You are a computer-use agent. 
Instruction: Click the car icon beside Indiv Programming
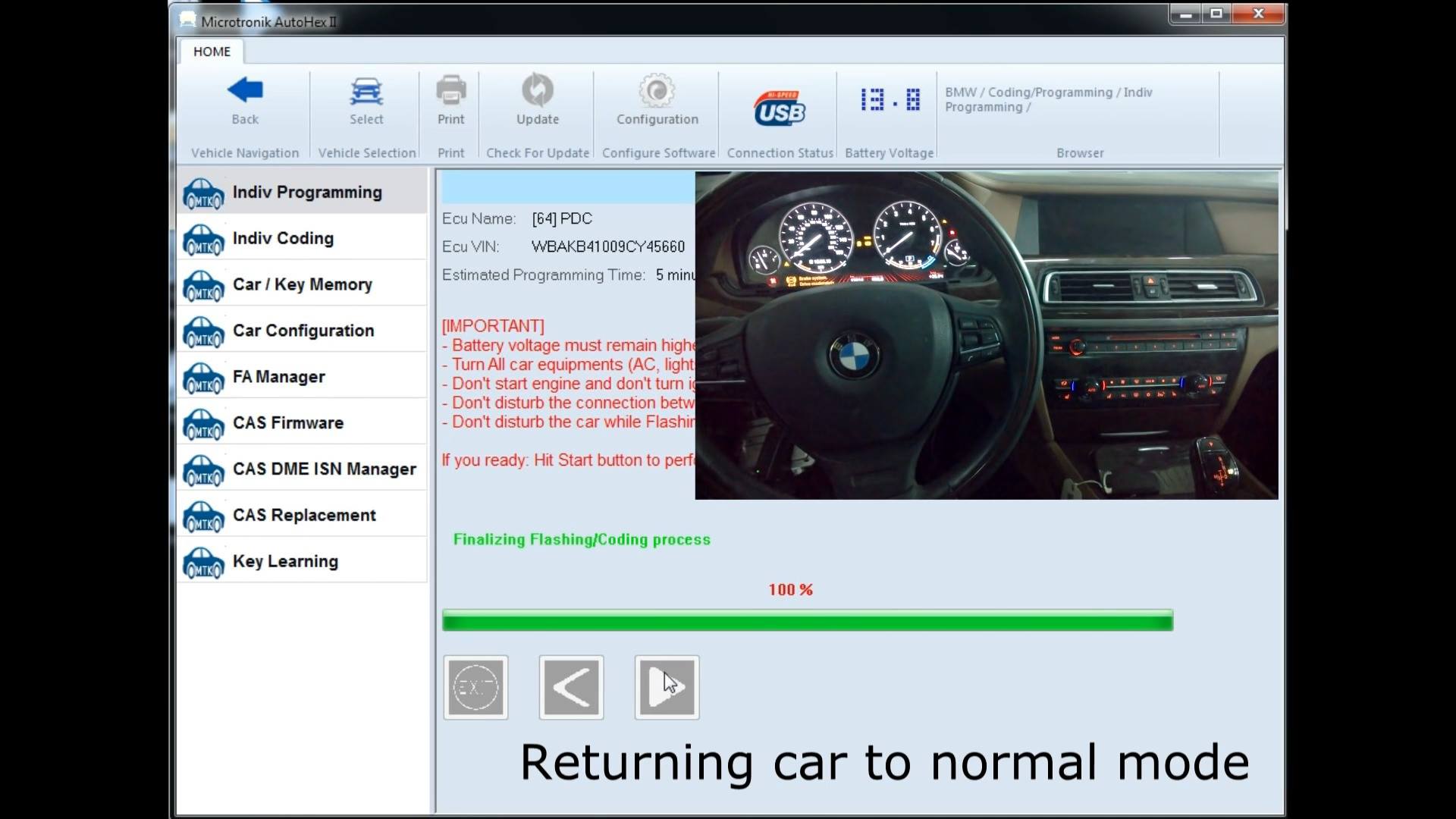pos(203,193)
